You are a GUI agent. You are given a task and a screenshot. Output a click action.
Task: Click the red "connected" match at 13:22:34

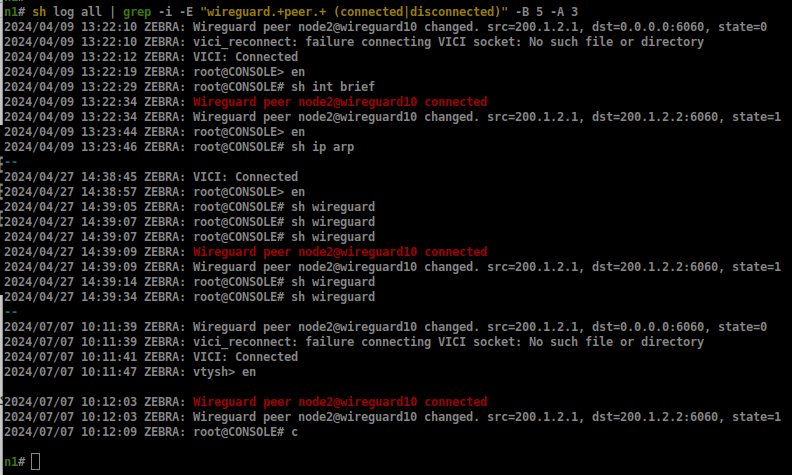[x=340, y=101]
